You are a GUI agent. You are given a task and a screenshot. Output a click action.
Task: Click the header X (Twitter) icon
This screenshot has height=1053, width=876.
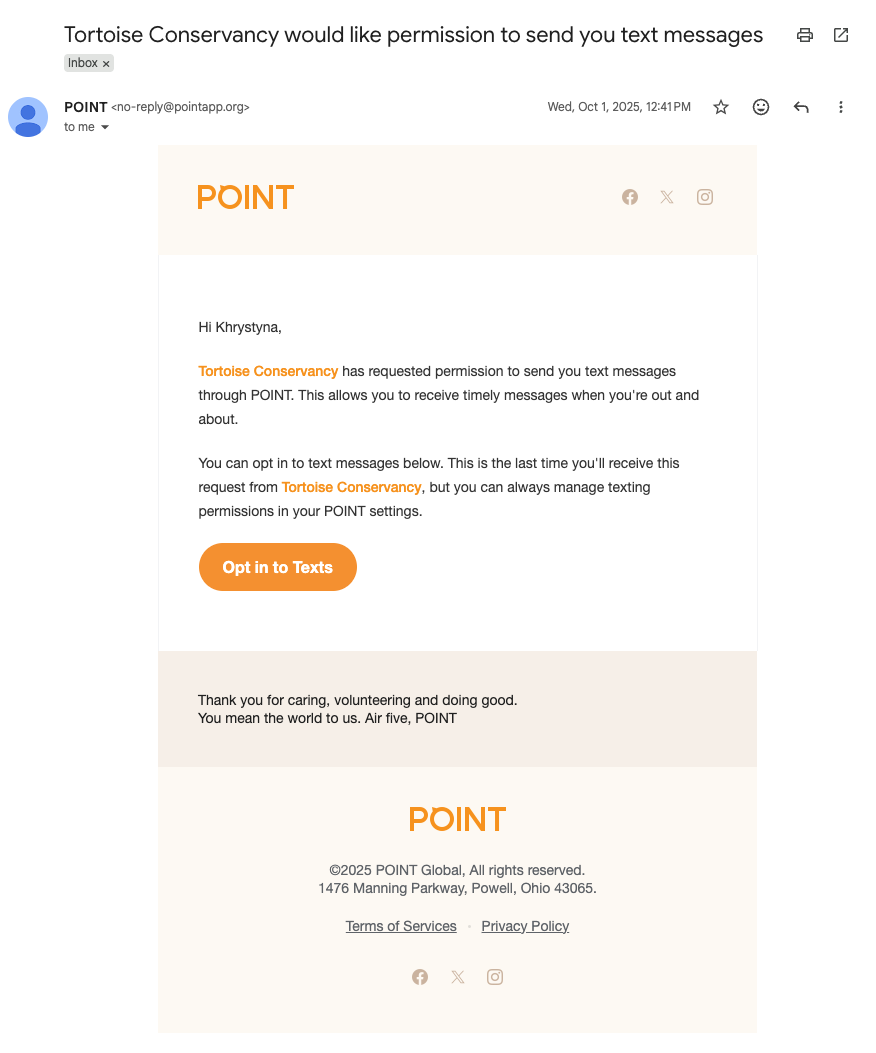point(667,197)
